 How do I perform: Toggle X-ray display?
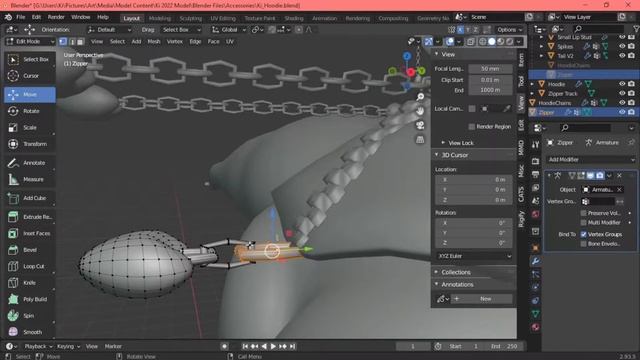coord(471,42)
